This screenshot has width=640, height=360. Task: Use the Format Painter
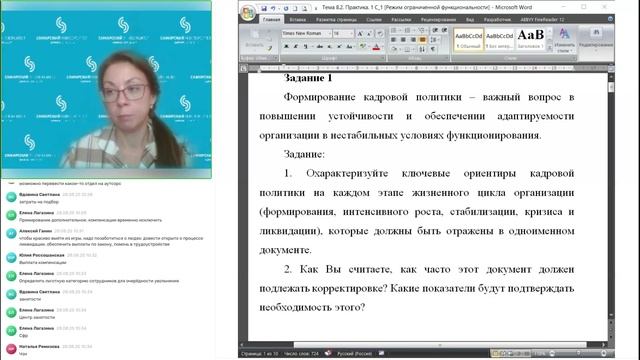click(270, 48)
